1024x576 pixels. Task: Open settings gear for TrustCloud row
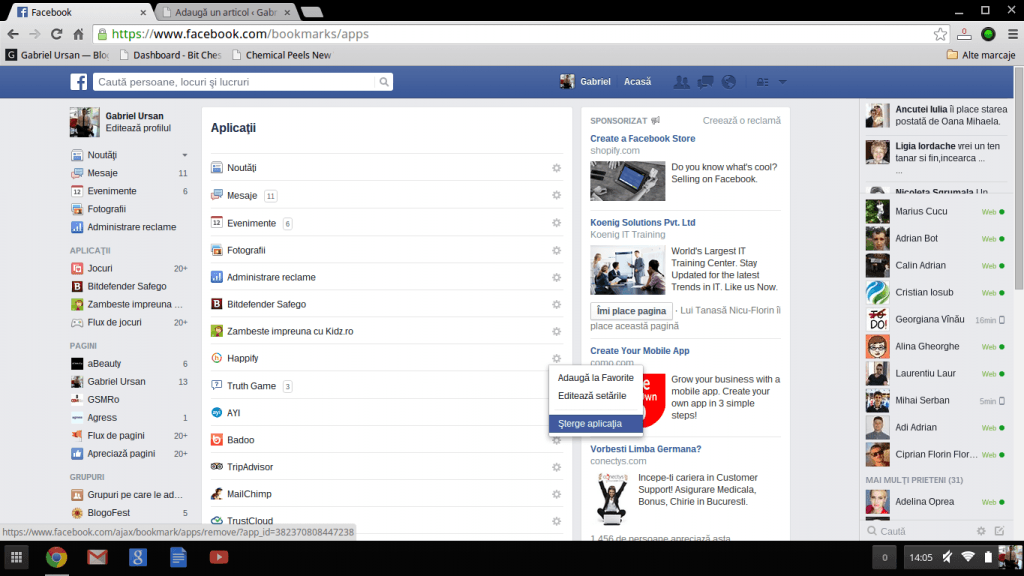pos(556,521)
